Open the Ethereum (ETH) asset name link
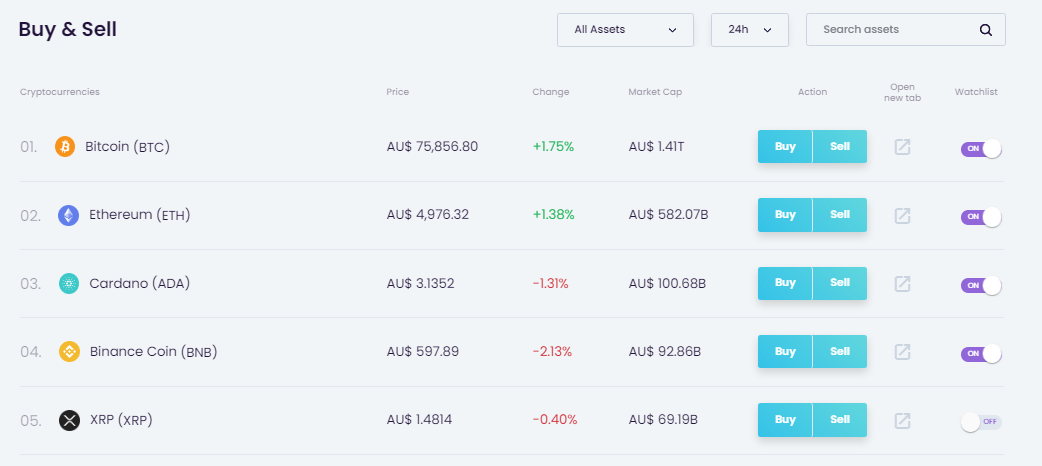Image resolution: width=1042 pixels, height=466 pixels. coord(140,215)
